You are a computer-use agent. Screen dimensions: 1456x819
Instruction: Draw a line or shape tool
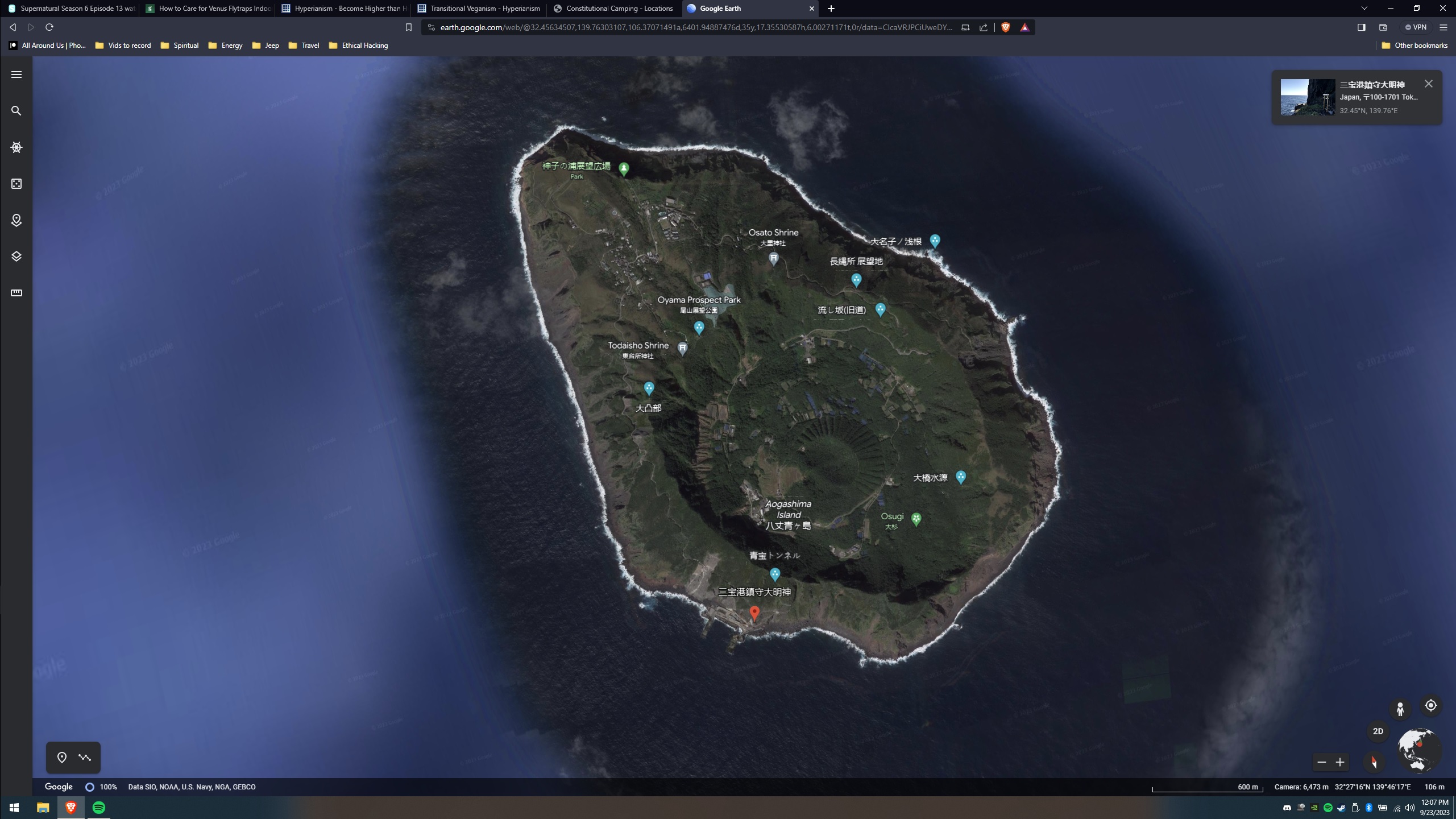click(85, 758)
